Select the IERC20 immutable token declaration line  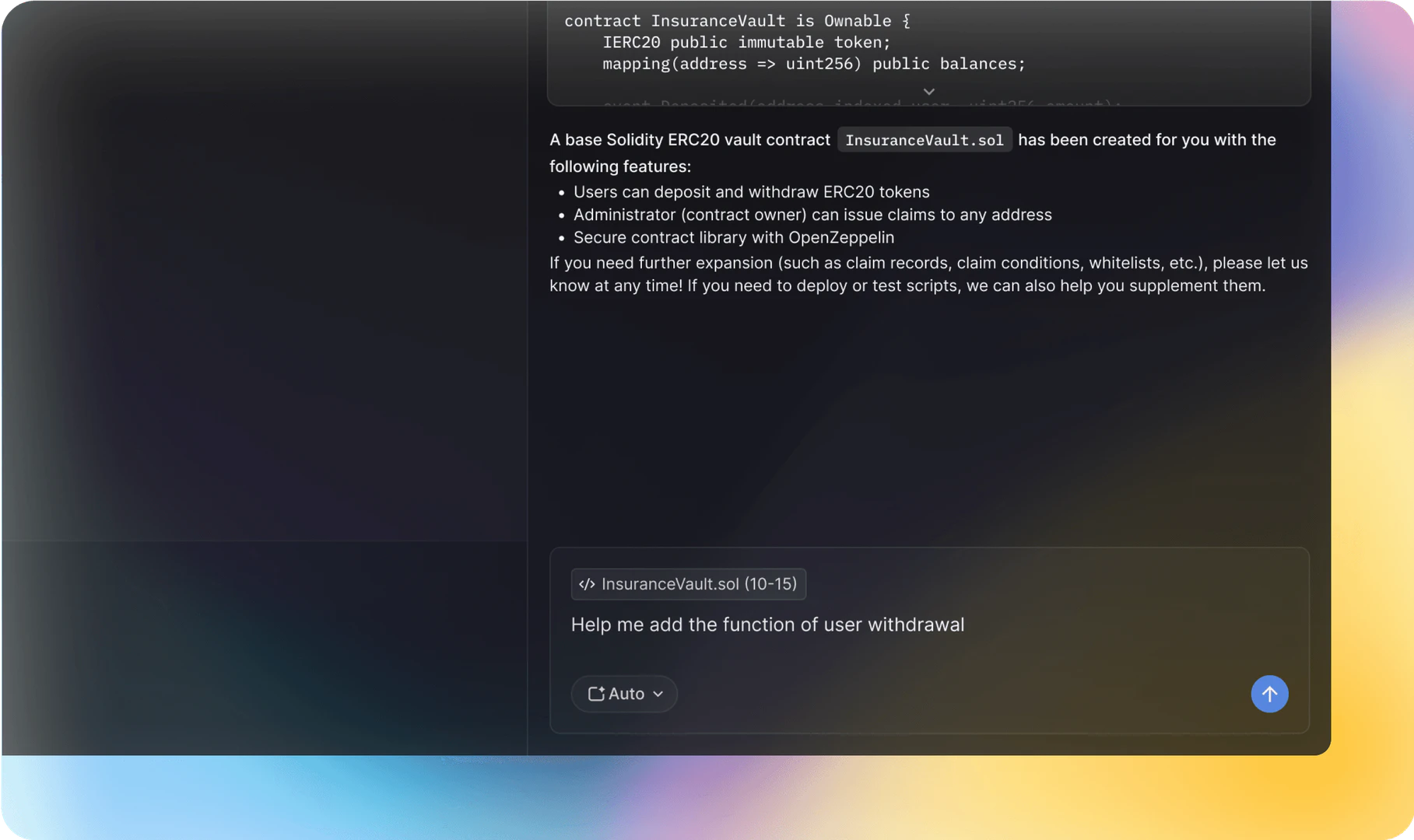(x=746, y=42)
